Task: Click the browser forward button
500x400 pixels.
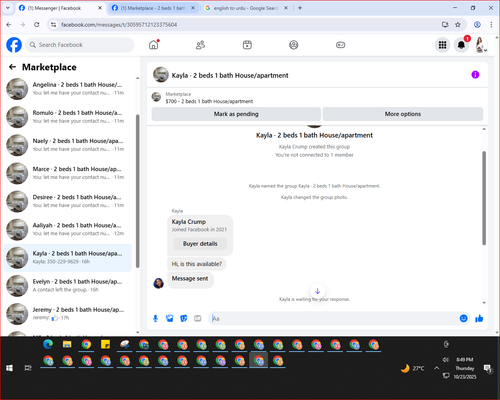Action: [23, 24]
